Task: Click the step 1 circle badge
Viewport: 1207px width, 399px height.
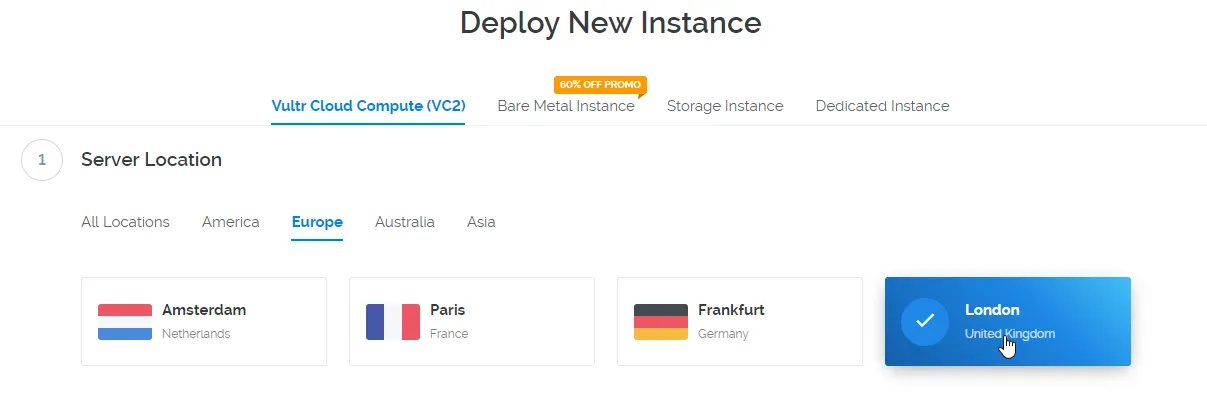Action: [x=42, y=159]
